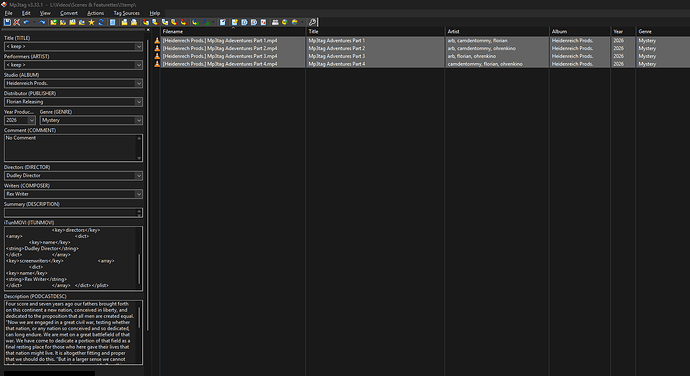Select file 'Mp3tag Adeventures Part 3.mp4'
The height and width of the screenshot is (376, 690).
[232, 56]
